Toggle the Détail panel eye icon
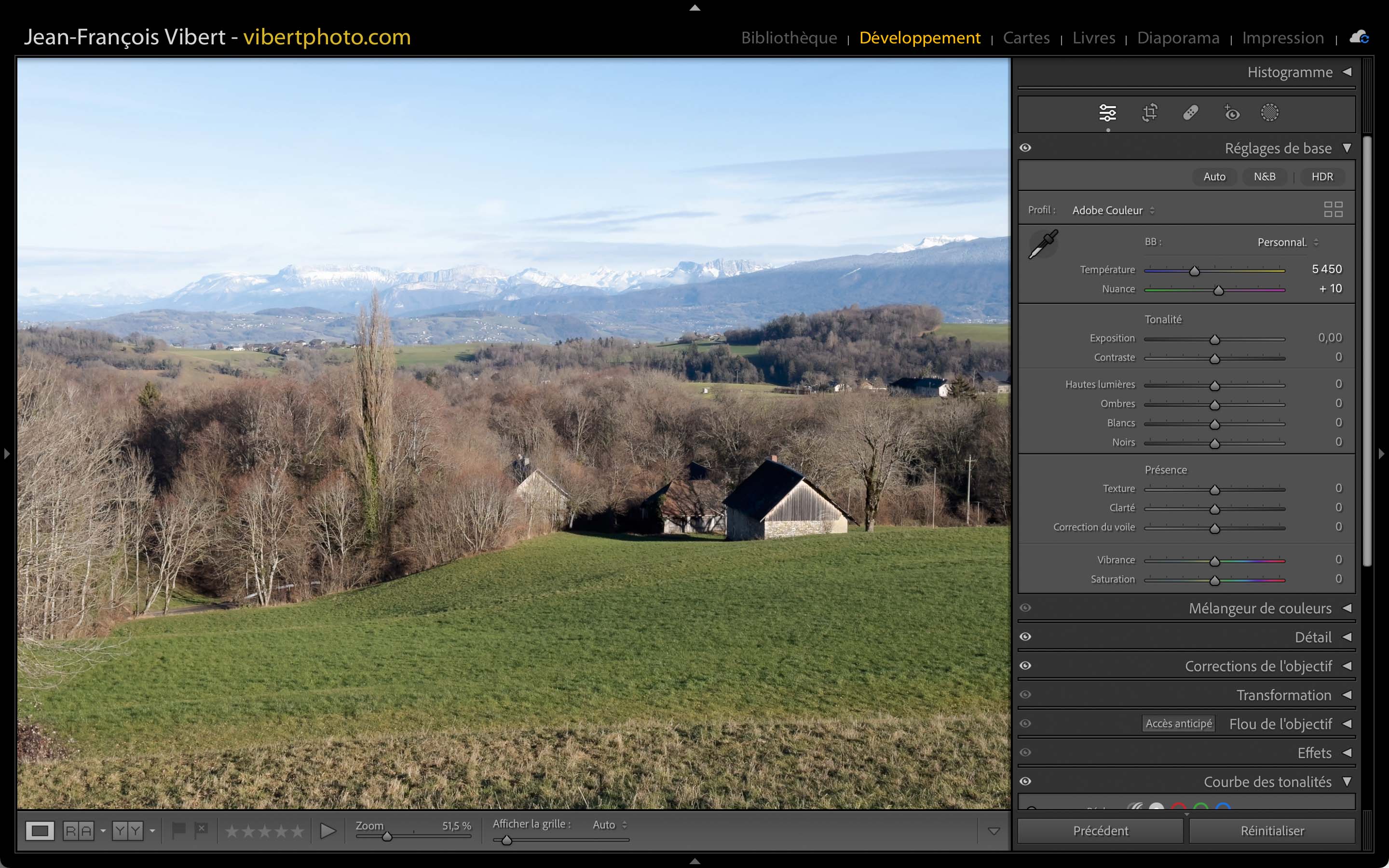1389x868 pixels. point(1026,637)
